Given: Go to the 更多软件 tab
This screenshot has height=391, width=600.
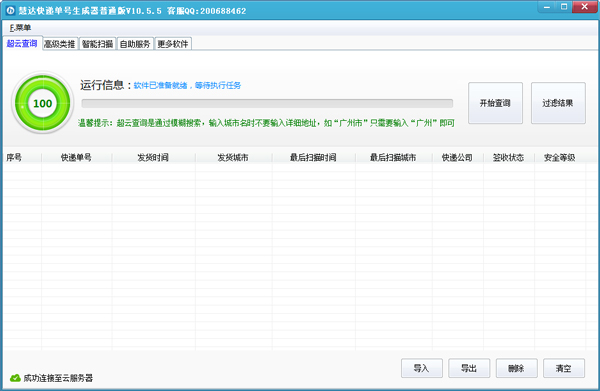Looking at the screenshot, I should 173,44.
